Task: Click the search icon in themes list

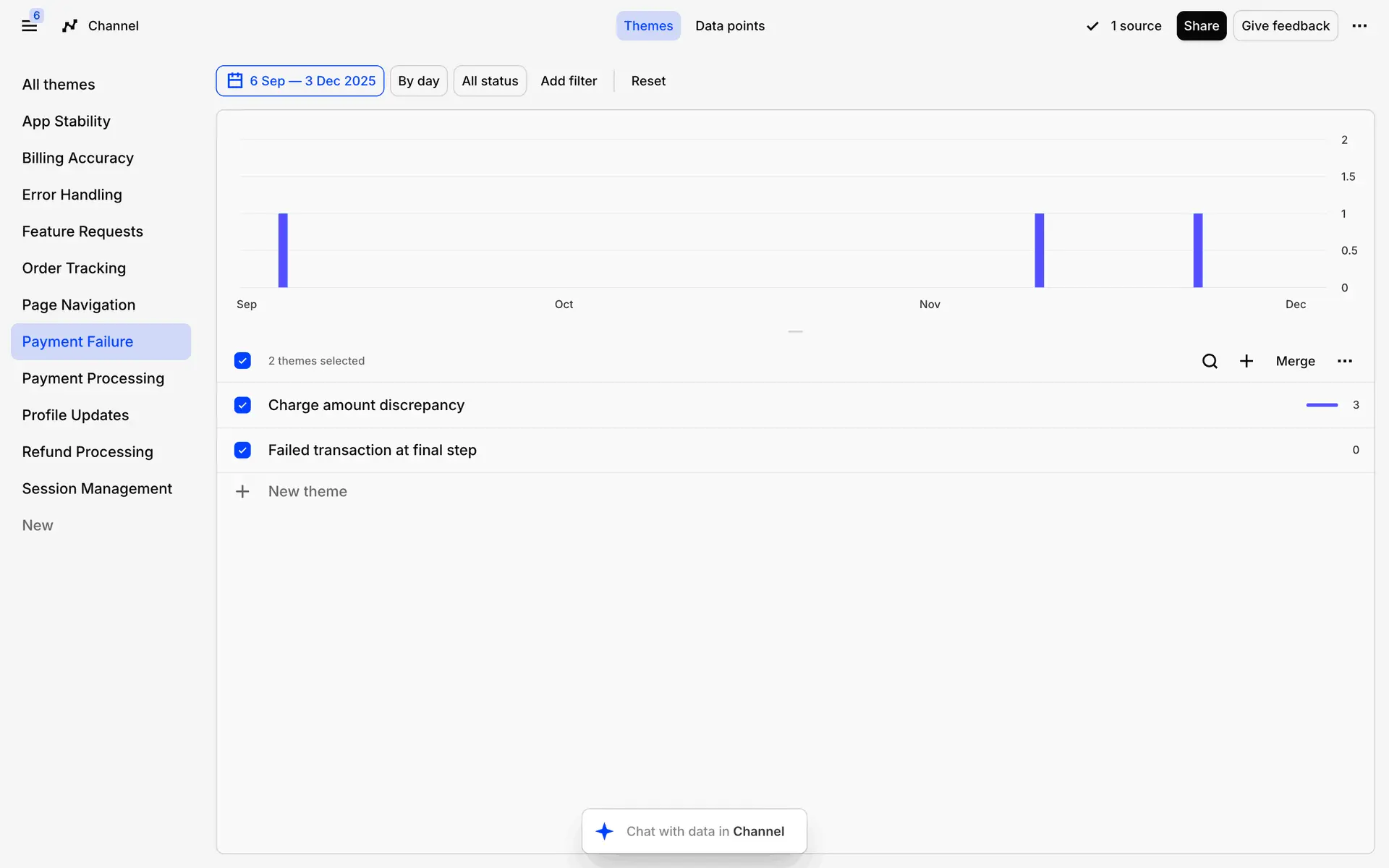Action: point(1210,361)
